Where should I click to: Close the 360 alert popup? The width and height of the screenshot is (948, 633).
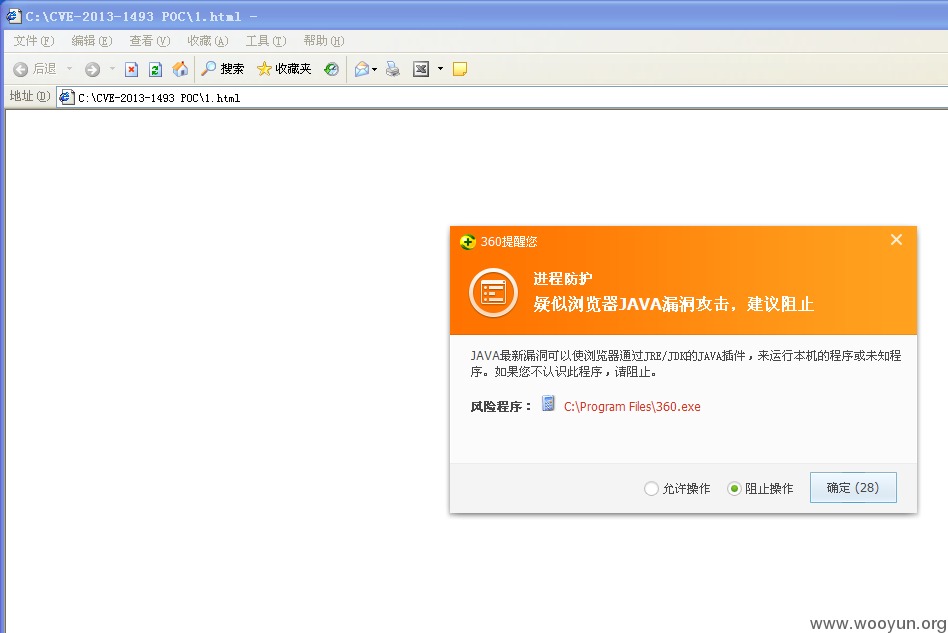coord(896,240)
